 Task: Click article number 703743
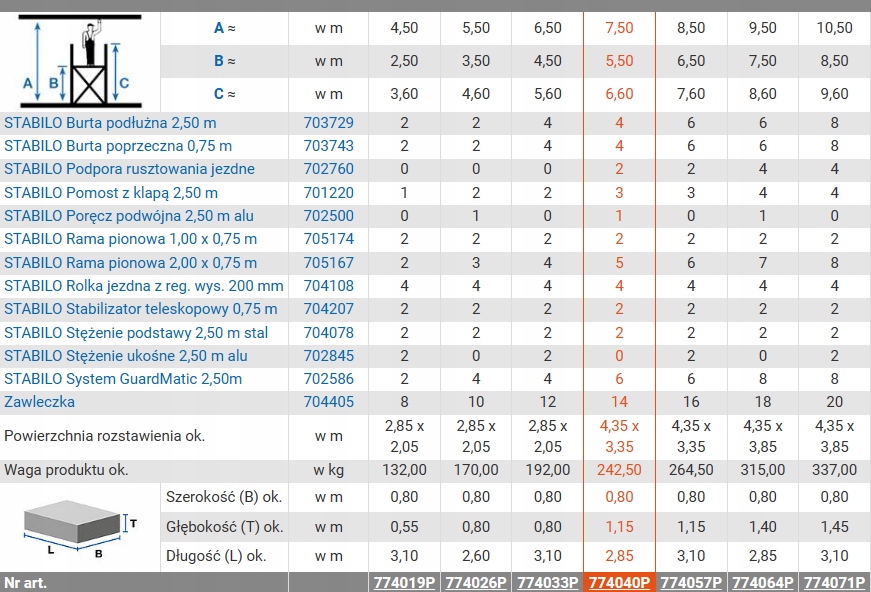pos(328,146)
